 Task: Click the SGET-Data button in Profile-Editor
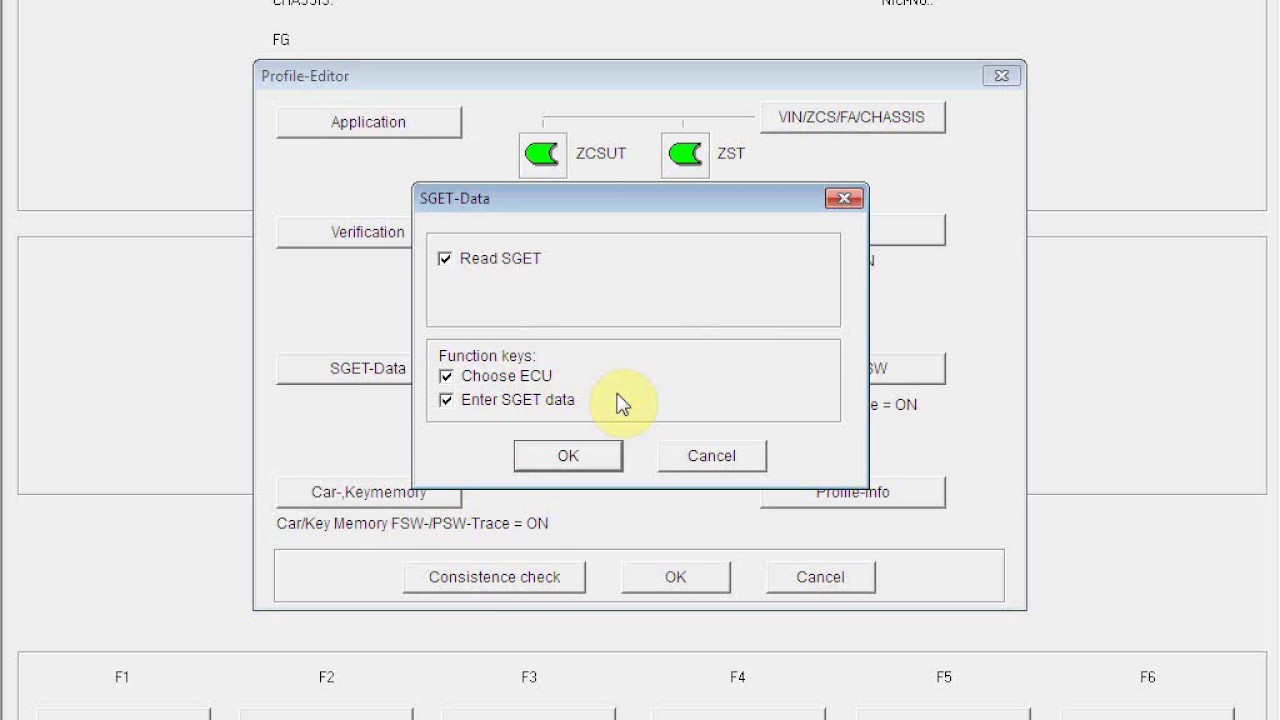click(x=345, y=368)
